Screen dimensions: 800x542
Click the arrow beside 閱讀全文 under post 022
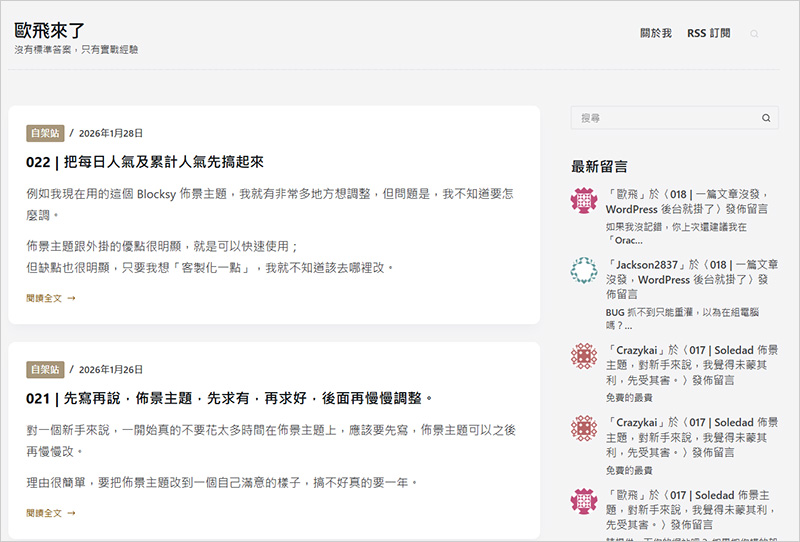[71, 298]
